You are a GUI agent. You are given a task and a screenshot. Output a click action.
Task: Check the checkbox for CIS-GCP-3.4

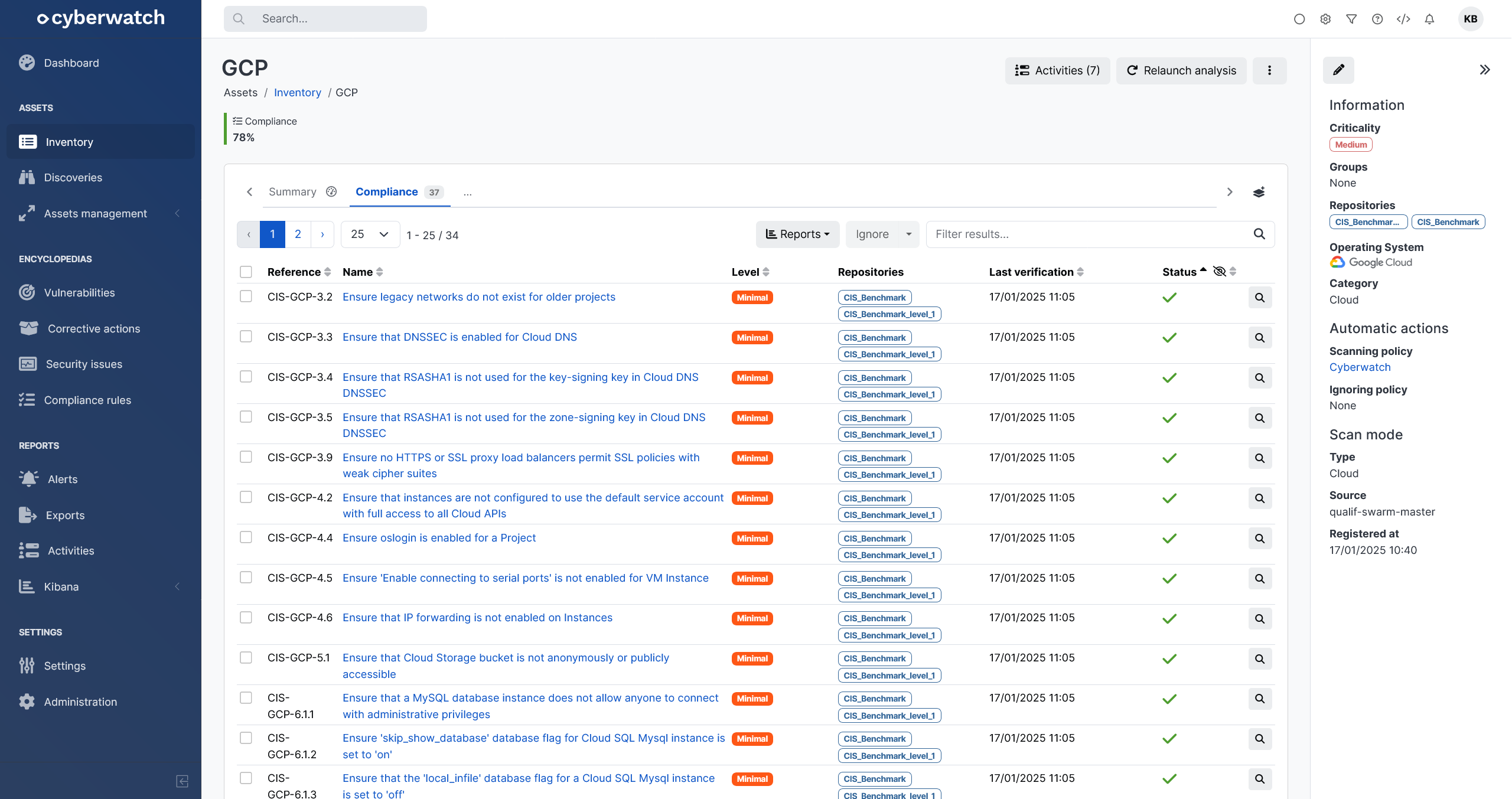tap(246, 377)
